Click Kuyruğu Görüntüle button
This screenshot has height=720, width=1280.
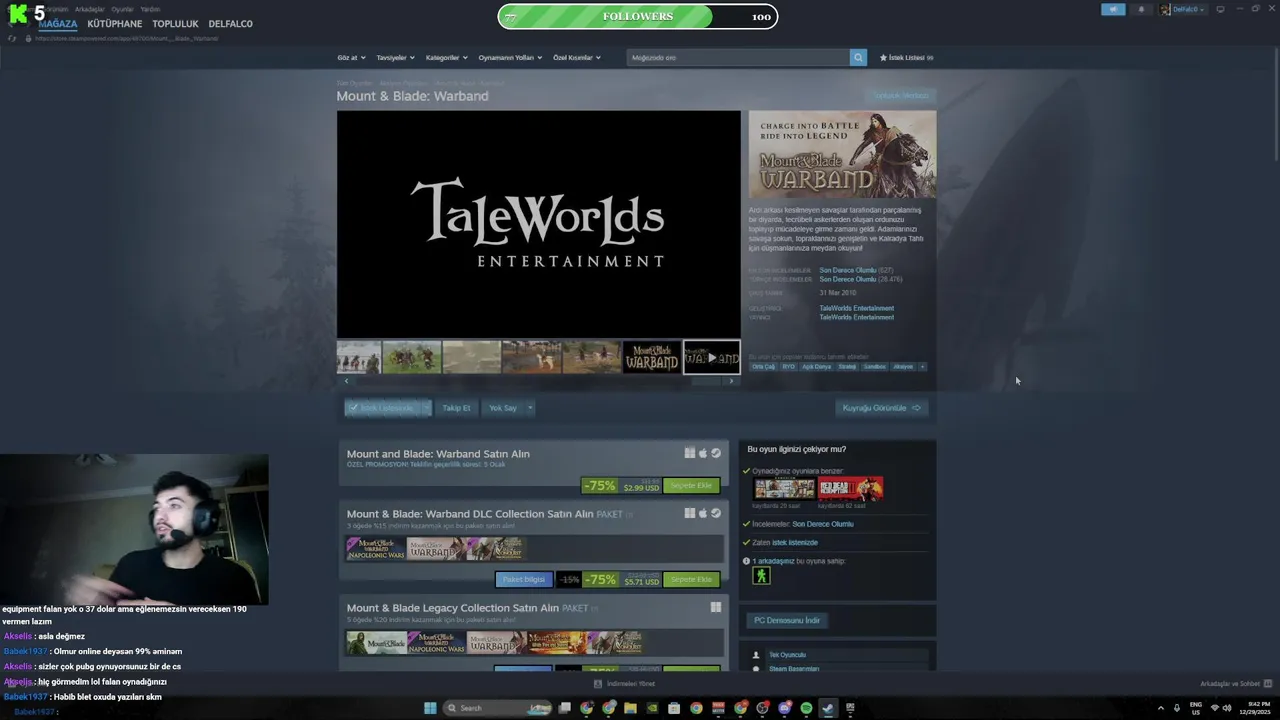(881, 408)
